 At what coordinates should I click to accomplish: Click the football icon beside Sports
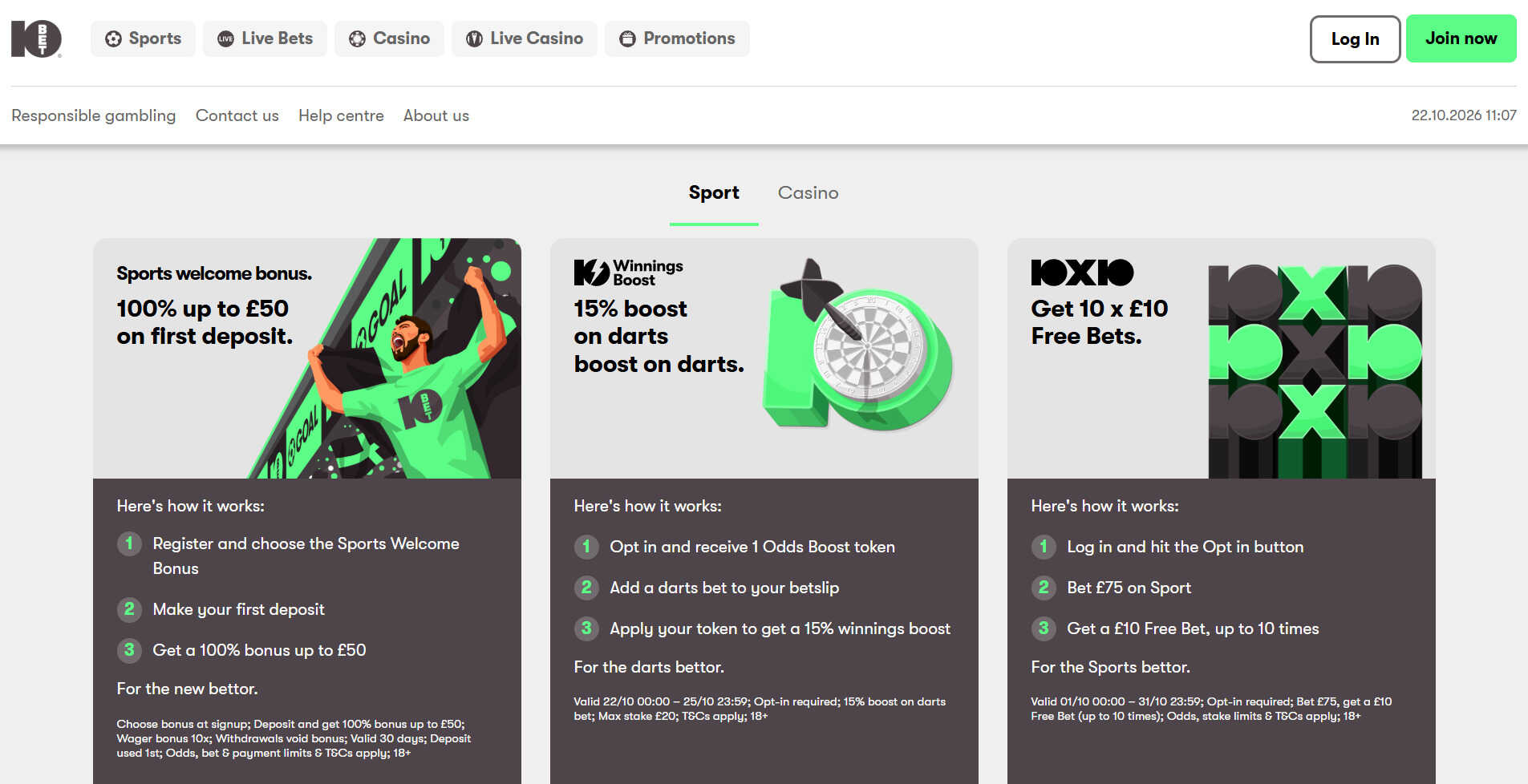tap(114, 38)
